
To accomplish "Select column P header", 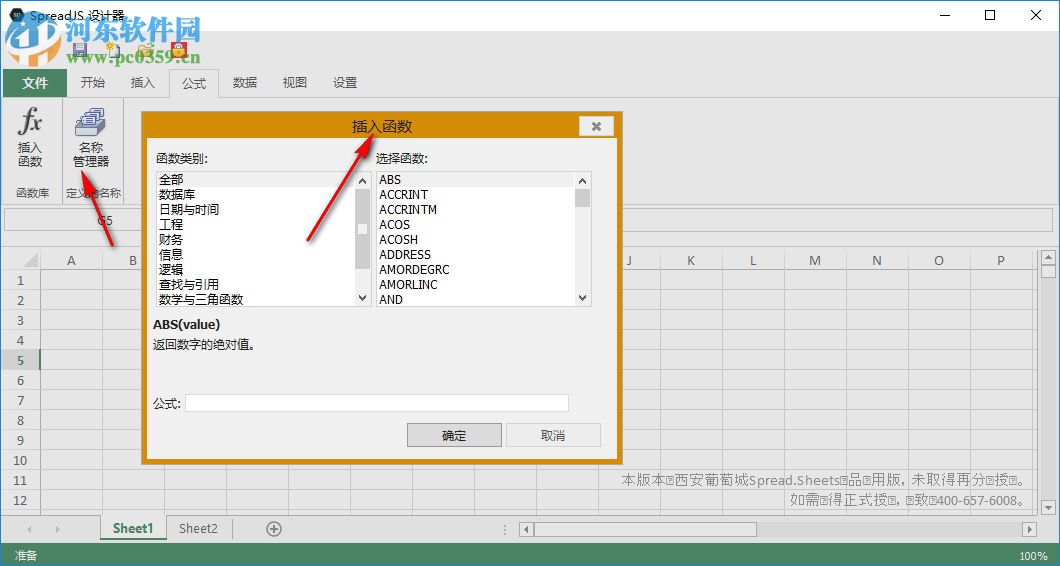I will click(x=1001, y=260).
